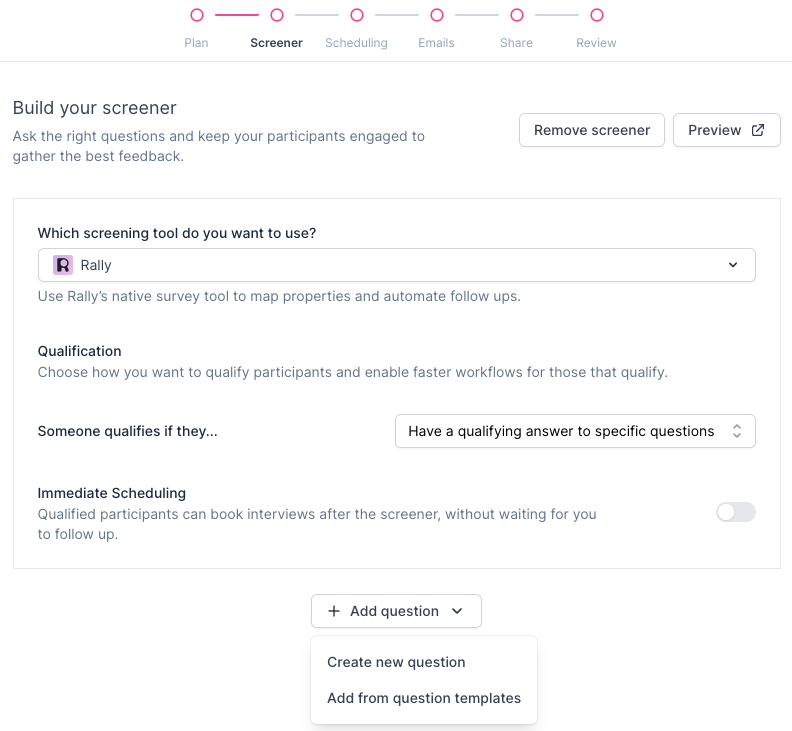Screen dimensions: 792x731
Task: Collapse the Add question dropdown chevron
Action: (x=457, y=611)
